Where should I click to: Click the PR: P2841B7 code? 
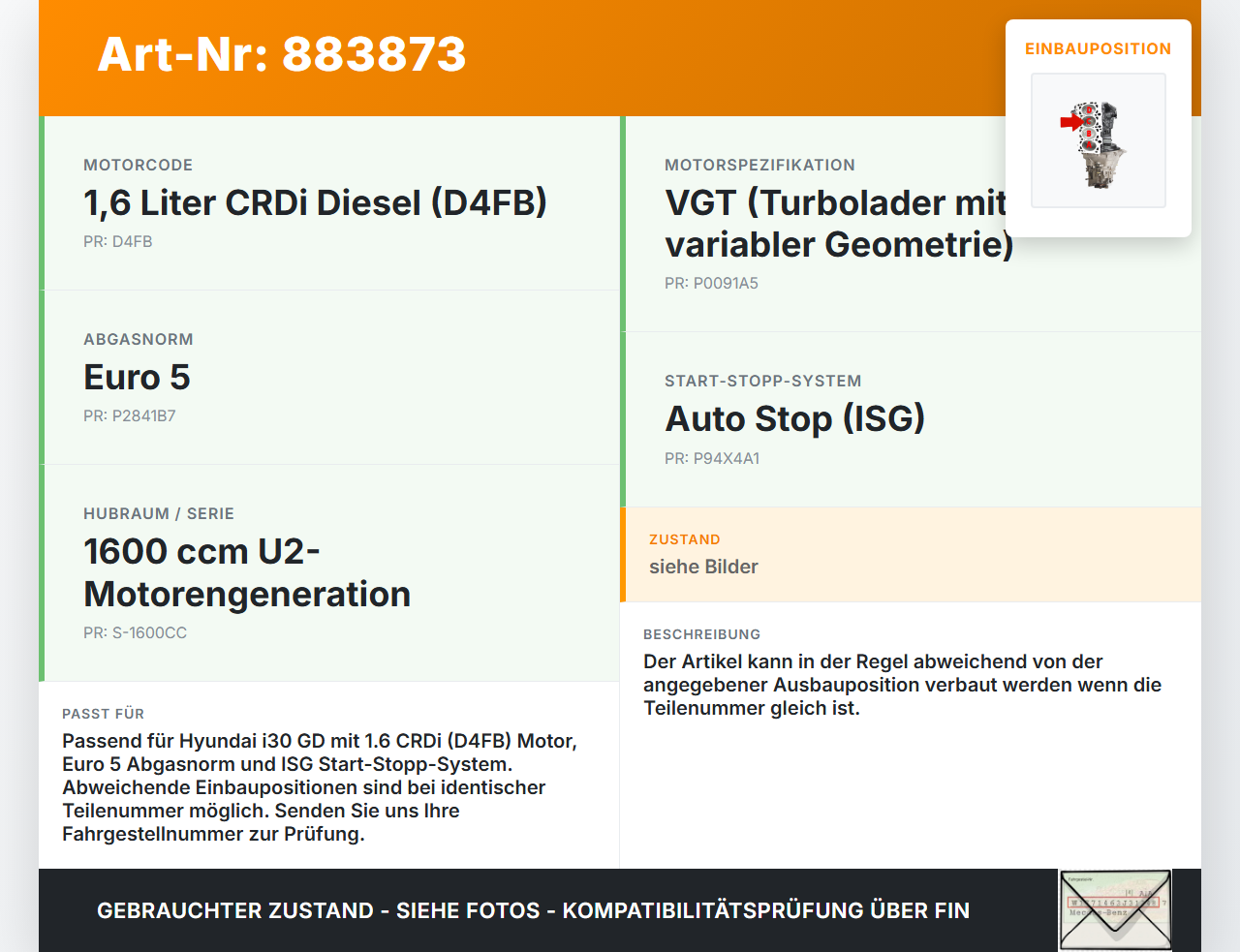pyautogui.click(x=130, y=415)
